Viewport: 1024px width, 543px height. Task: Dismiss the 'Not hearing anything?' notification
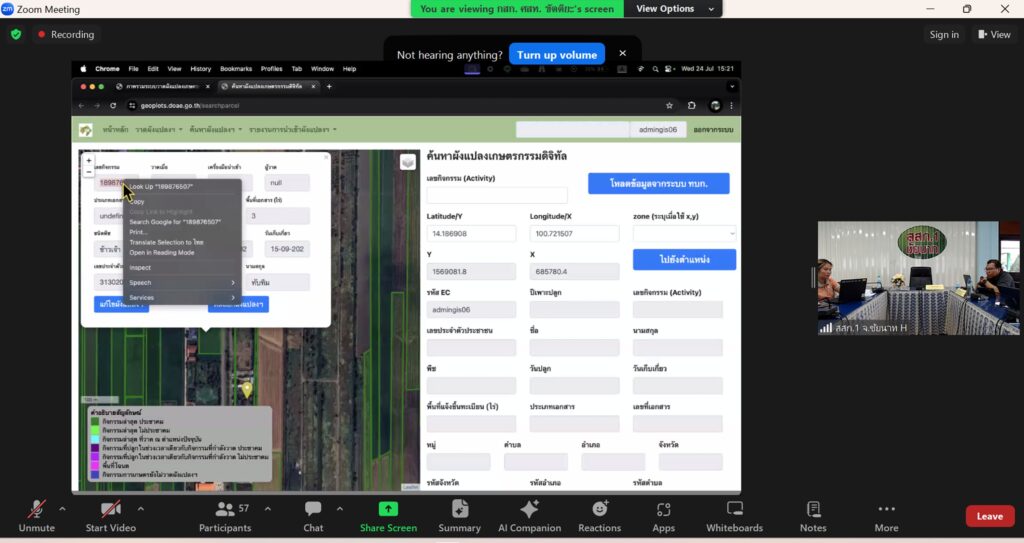[x=622, y=54]
